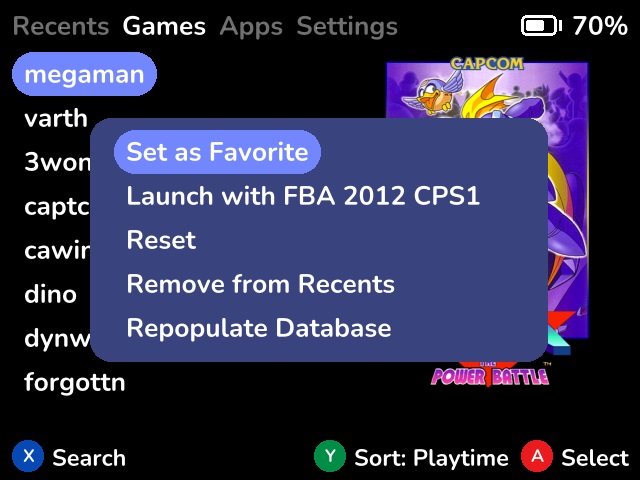Select Set as Favorite option
Screen dimensions: 640x480
(218, 152)
